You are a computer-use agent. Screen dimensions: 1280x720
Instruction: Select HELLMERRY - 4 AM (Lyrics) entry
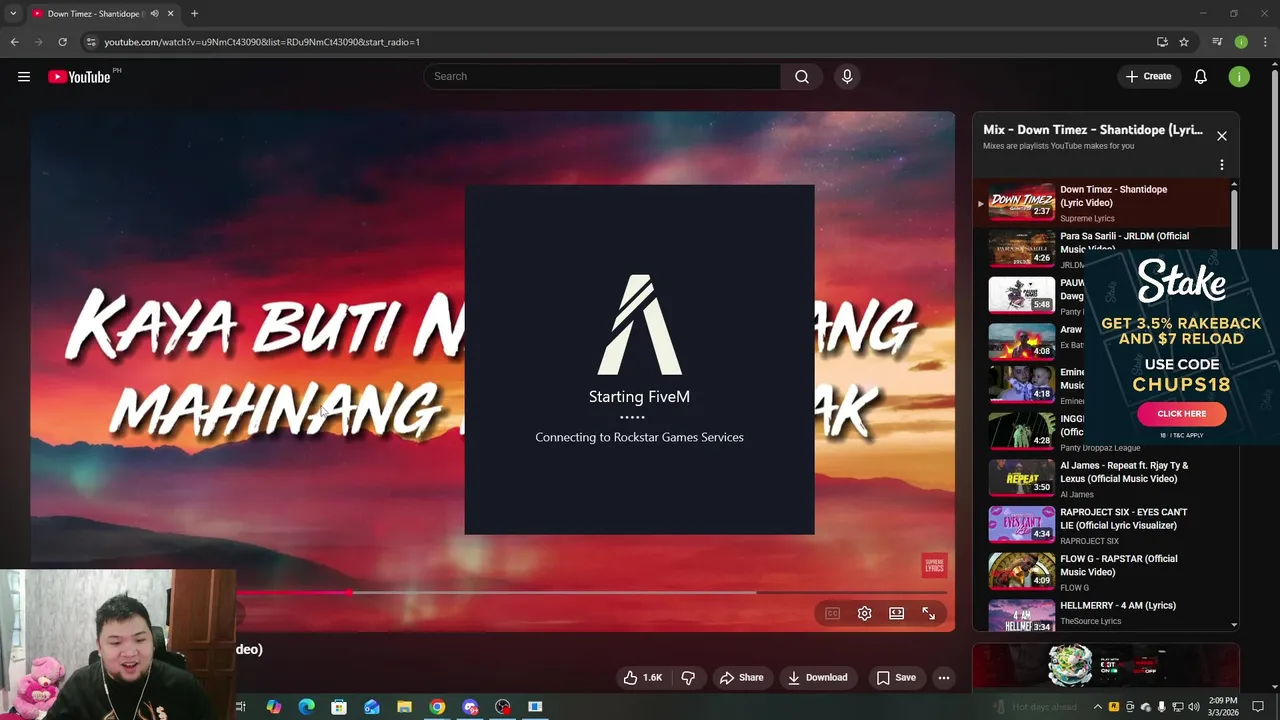pos(1101,615)
